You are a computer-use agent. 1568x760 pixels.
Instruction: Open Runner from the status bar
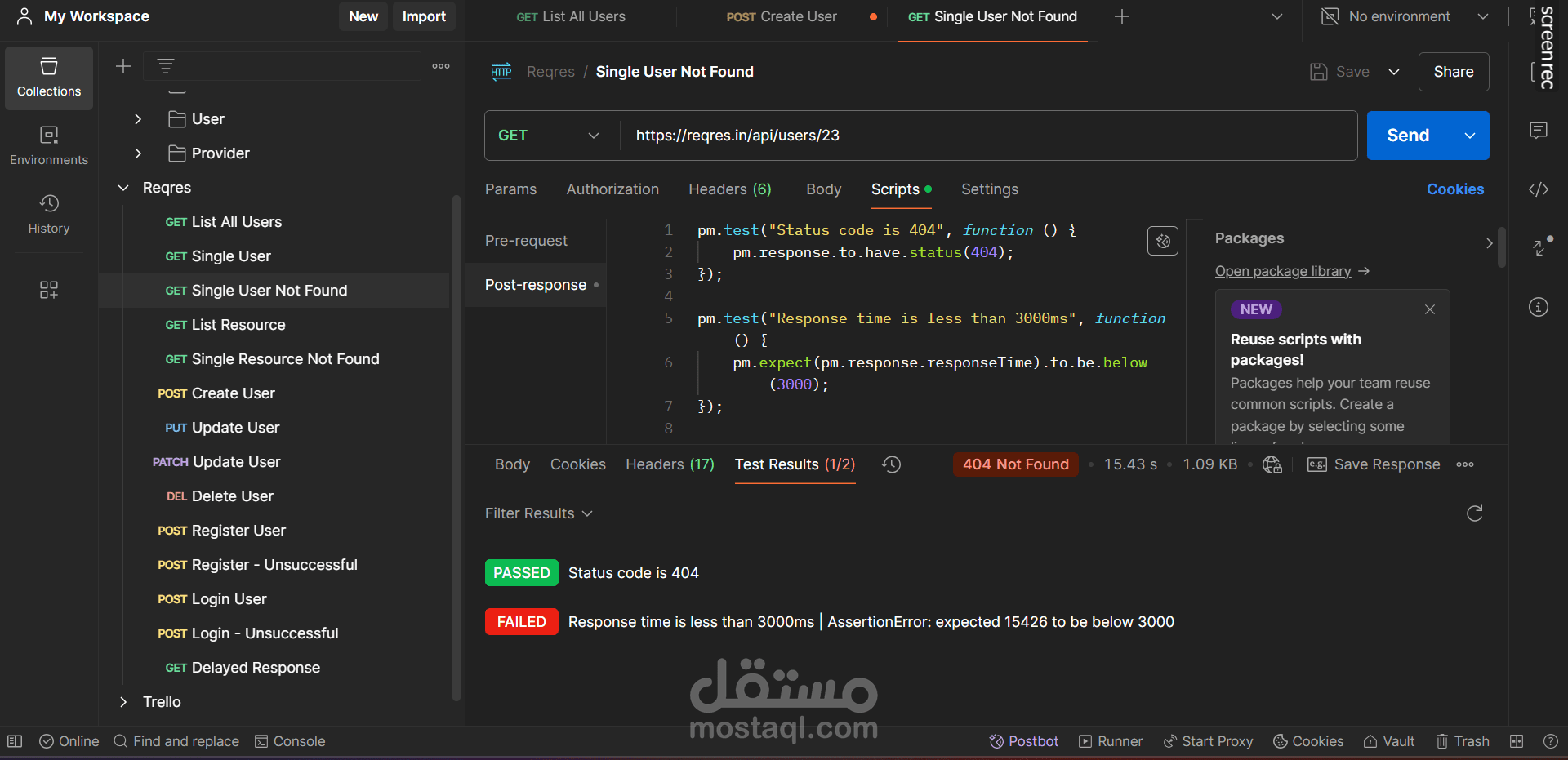[1110, 741]
